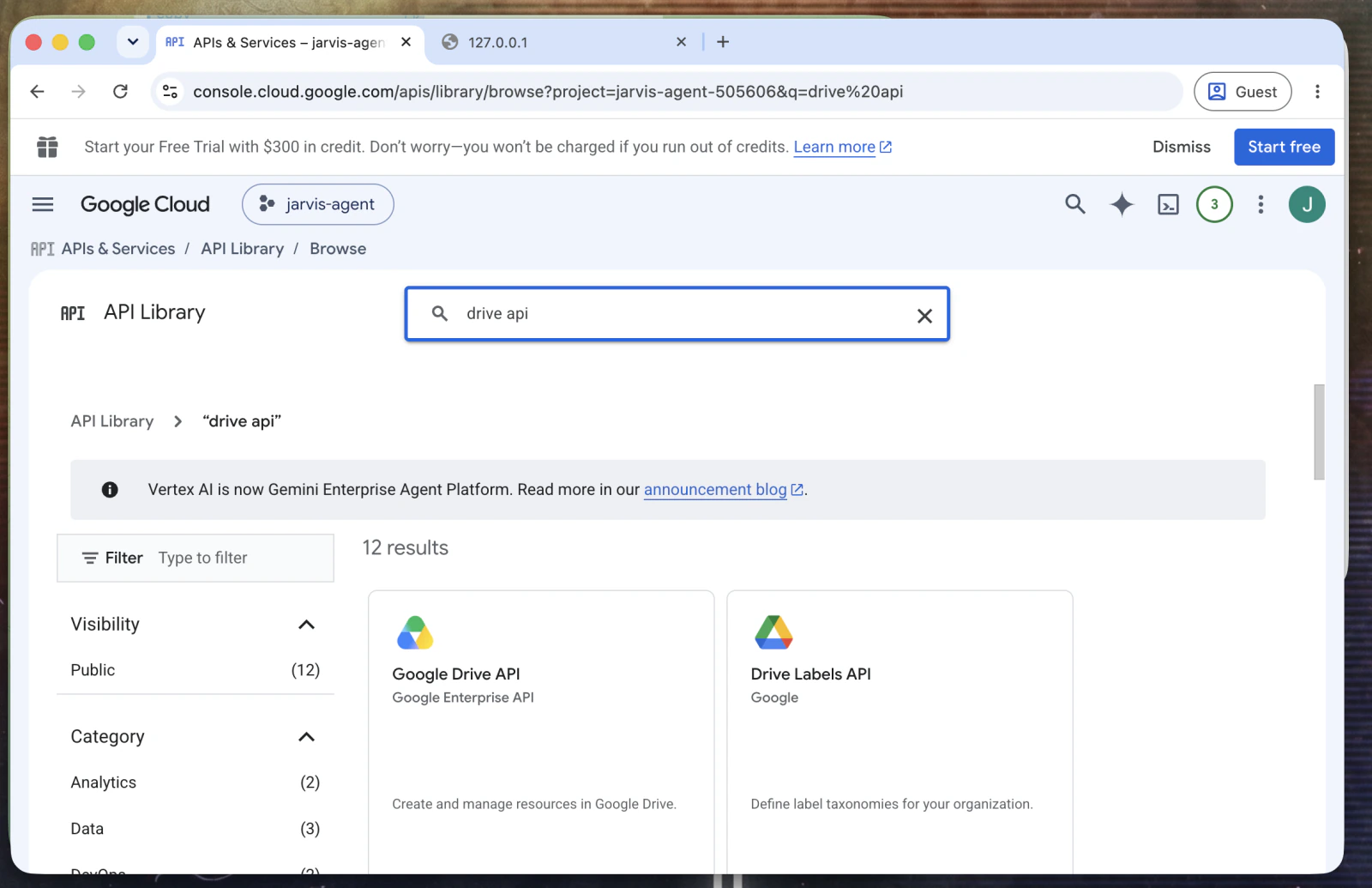Viewport: 1372px width, 888px height.
Task: Click the Google Drive API logo icon
Action: point(415,633)
